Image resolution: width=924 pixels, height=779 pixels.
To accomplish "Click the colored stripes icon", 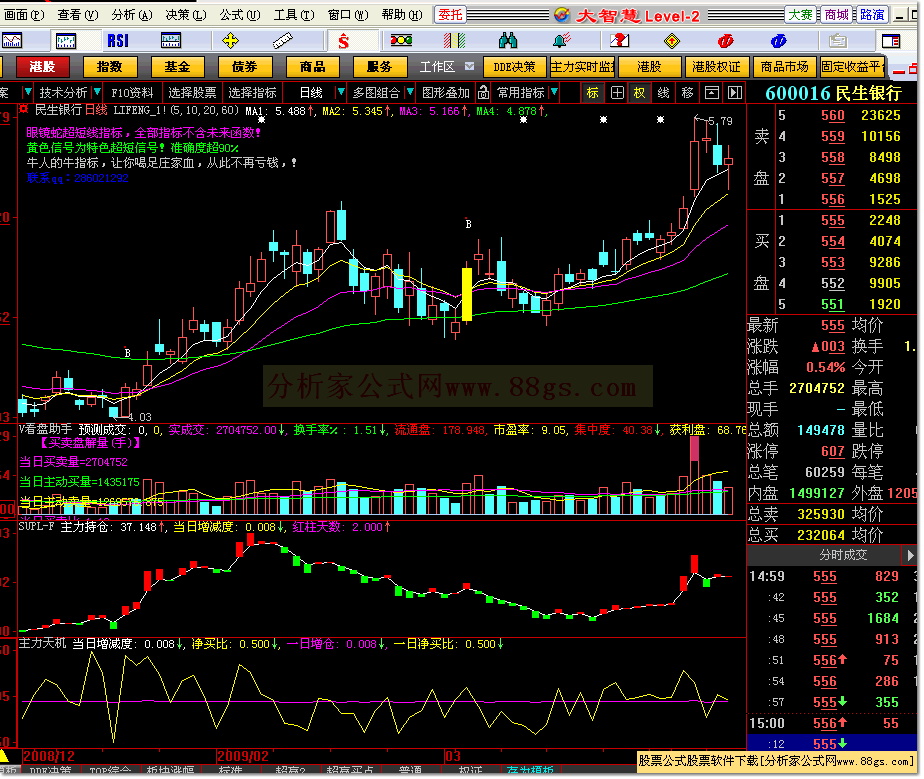I will 454,41.
